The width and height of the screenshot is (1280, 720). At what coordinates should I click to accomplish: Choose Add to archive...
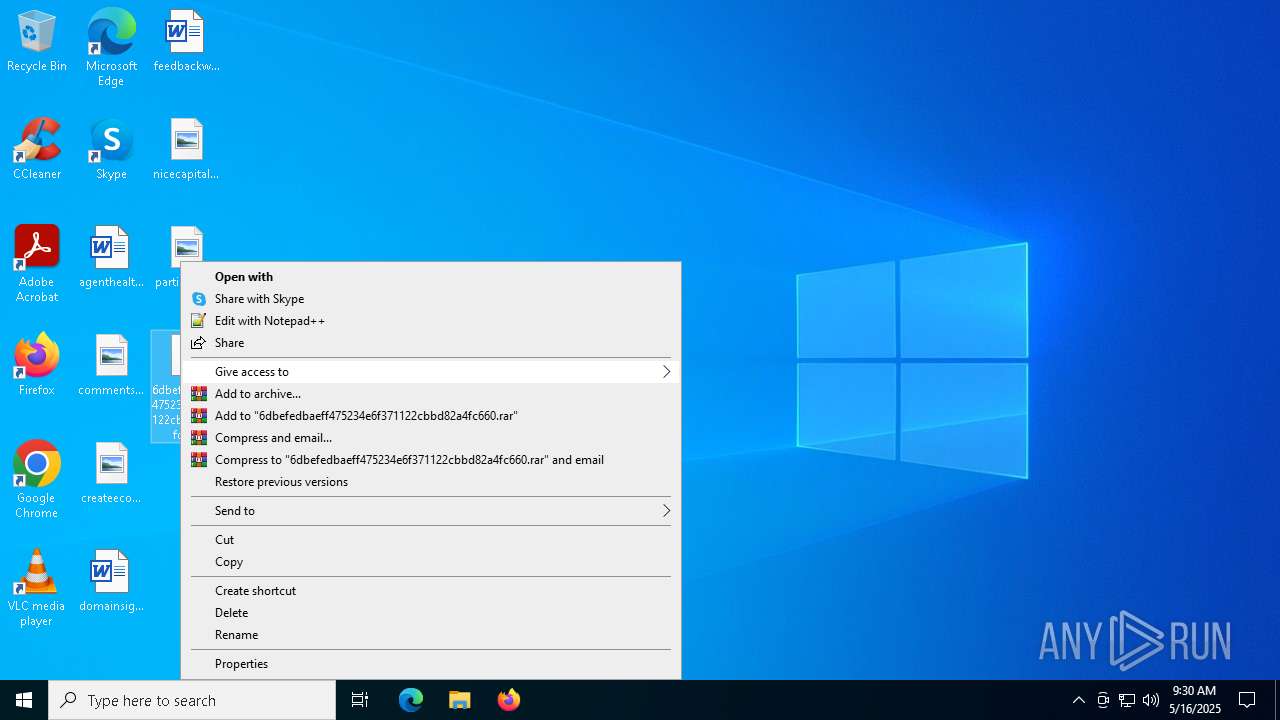click(430, 394)
